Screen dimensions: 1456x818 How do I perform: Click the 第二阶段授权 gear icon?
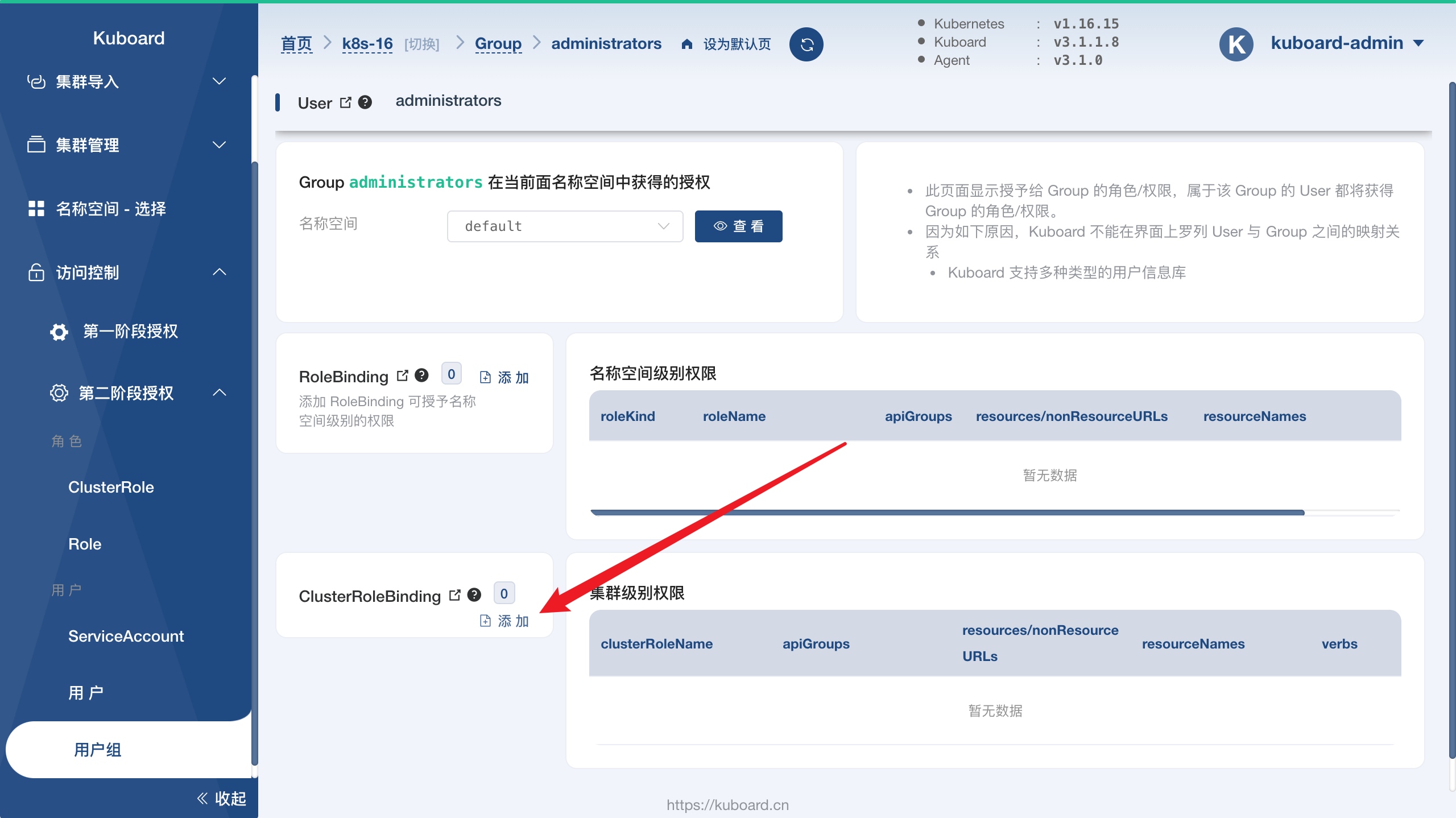(59, 393)
